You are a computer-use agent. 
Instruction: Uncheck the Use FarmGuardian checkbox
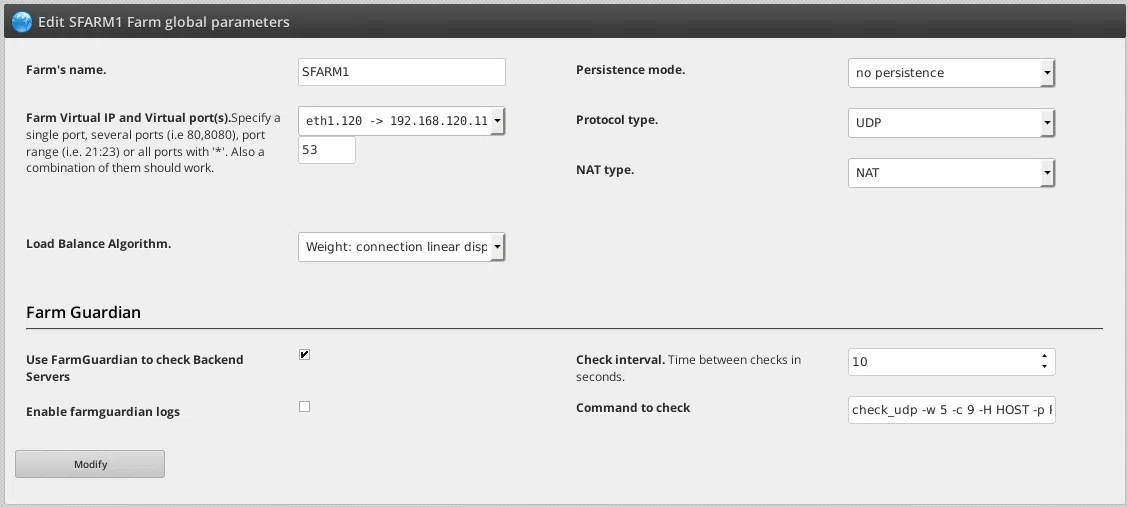click(305, 355)
